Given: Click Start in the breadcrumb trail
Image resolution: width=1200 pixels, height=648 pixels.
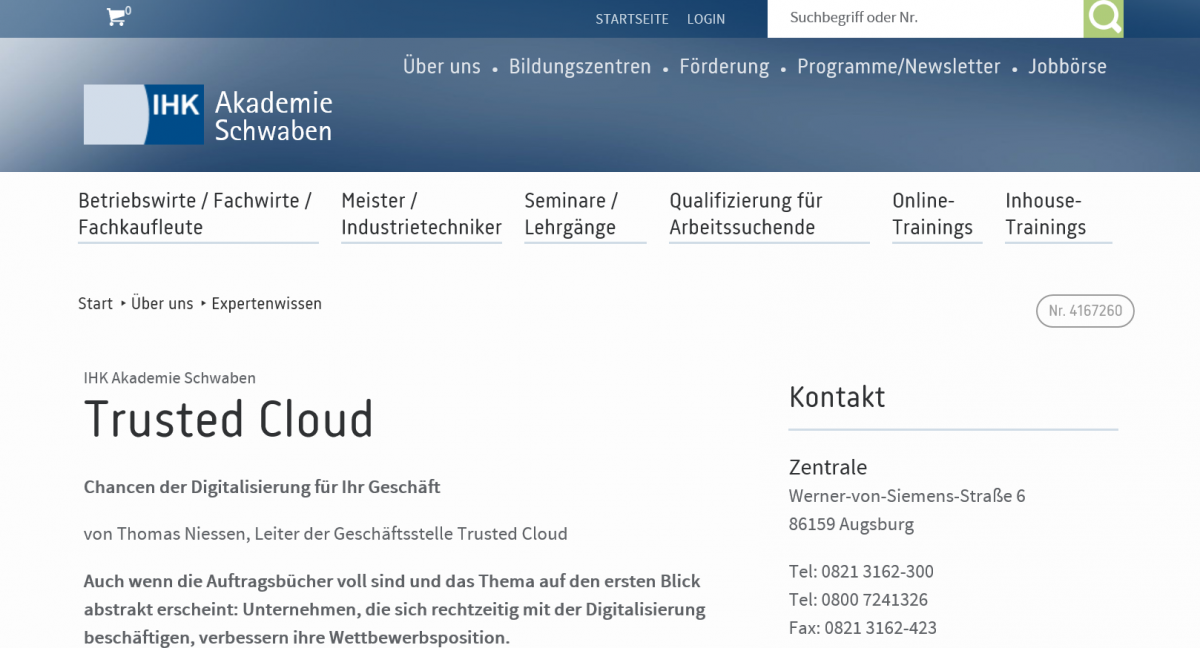Looking at the screenshot, I should coord(95,303).
